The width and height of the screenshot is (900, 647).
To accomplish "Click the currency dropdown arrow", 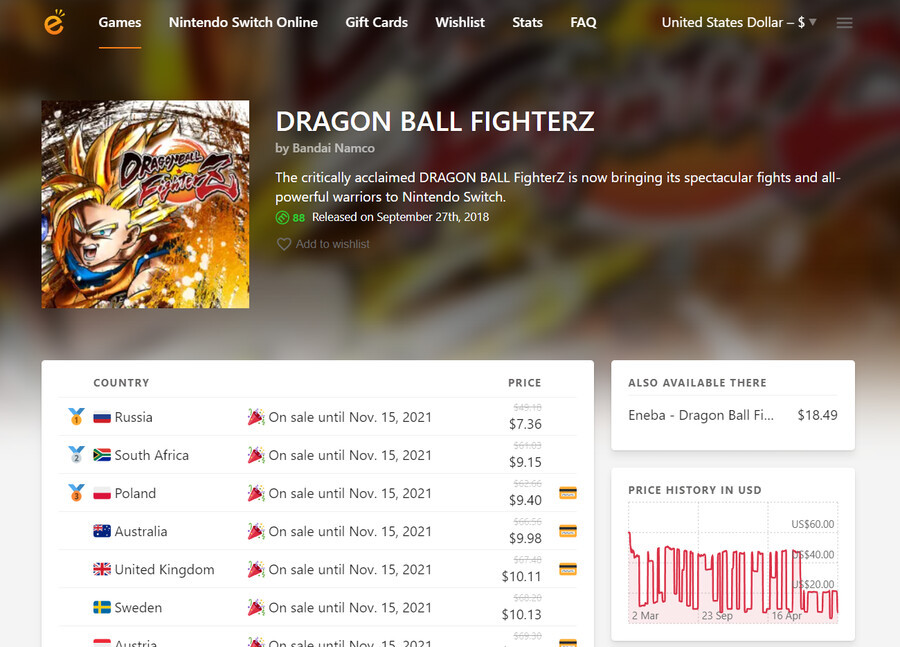I will coord(812,22).
